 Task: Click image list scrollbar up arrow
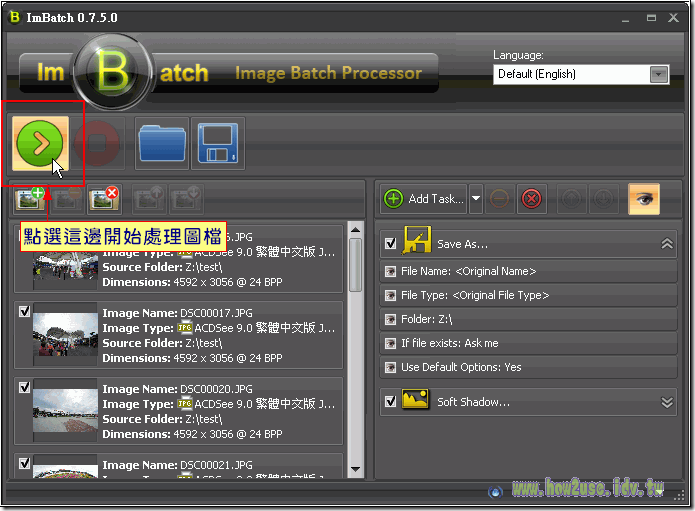pyautogui.click(x=355, y=230)
